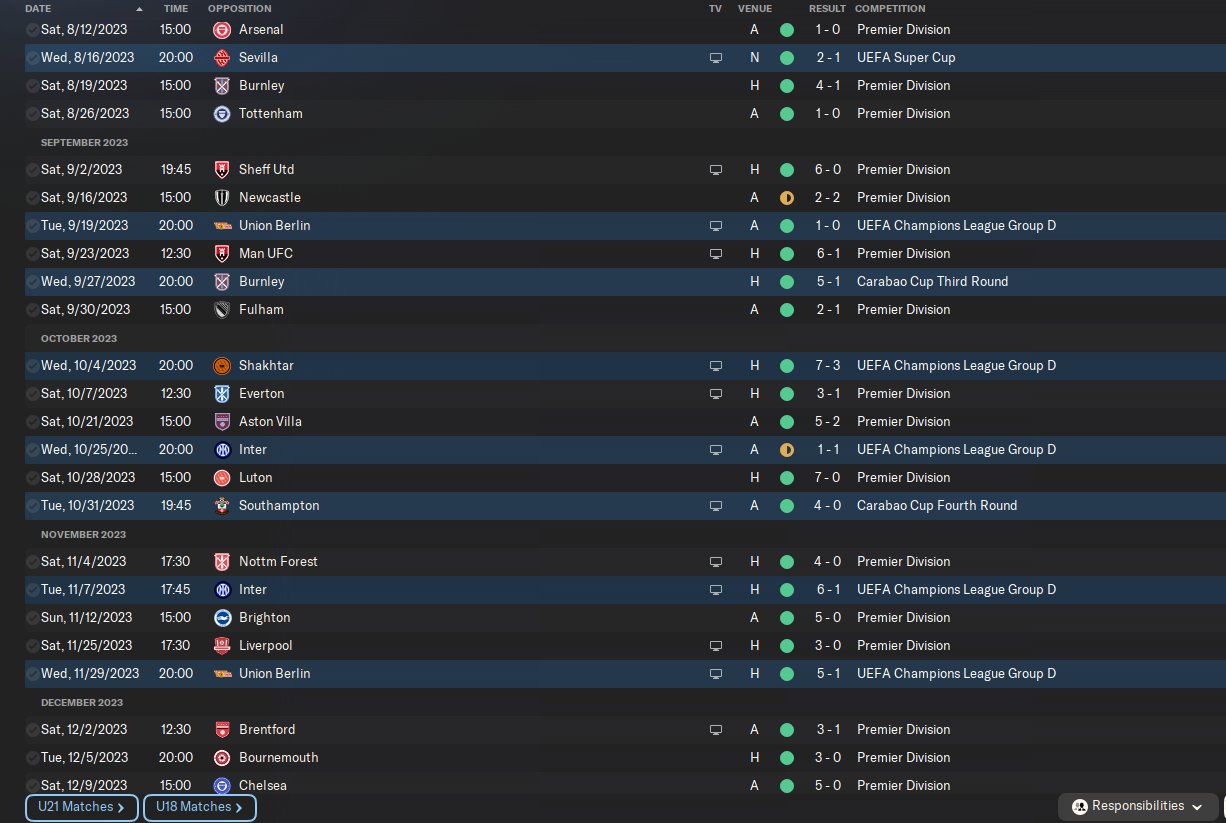This screenshot has height=823, width=1226.
Task: Sort by the Opposition column header
Action: tap(239, 8)
